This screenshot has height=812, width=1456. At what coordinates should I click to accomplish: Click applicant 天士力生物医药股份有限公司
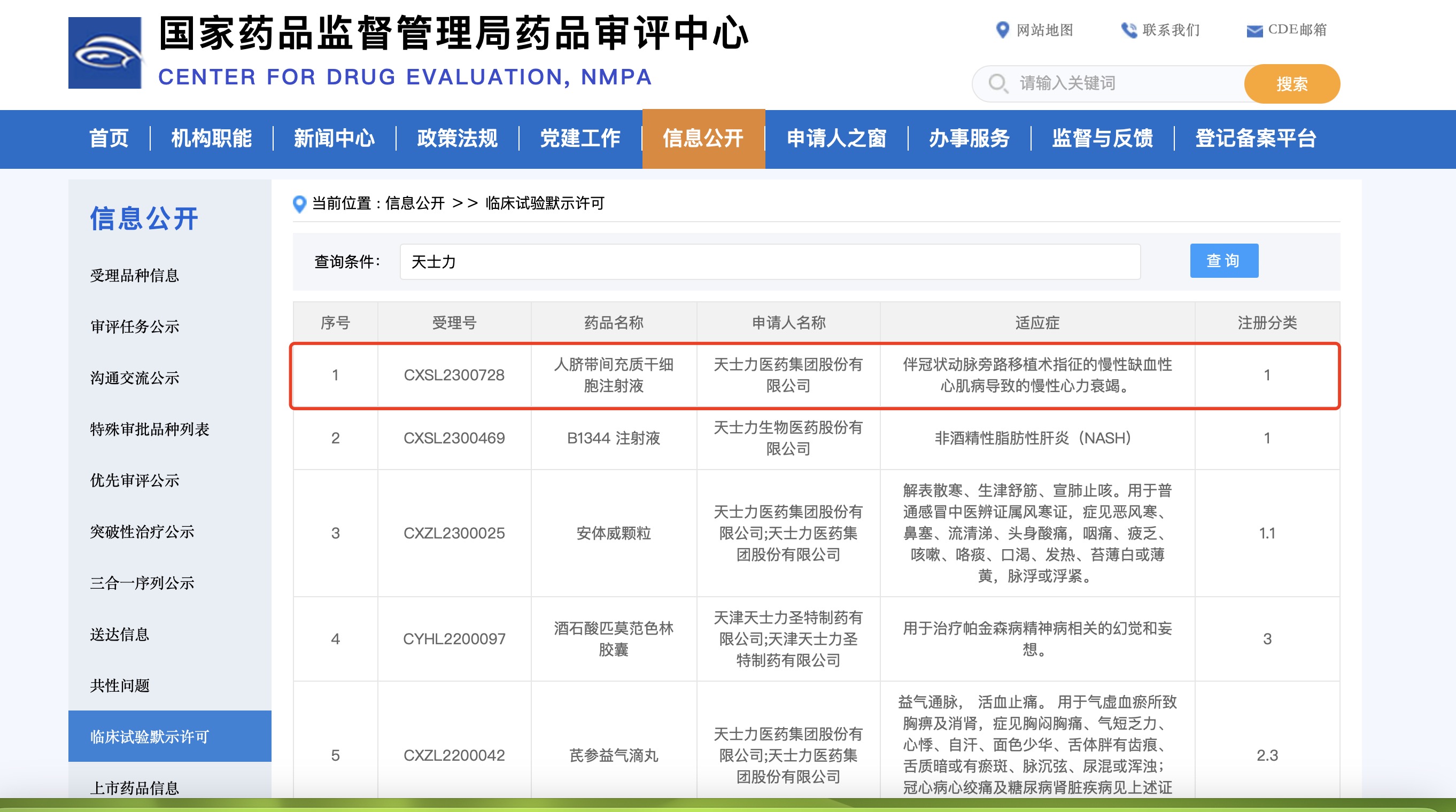tap(788, 438)
